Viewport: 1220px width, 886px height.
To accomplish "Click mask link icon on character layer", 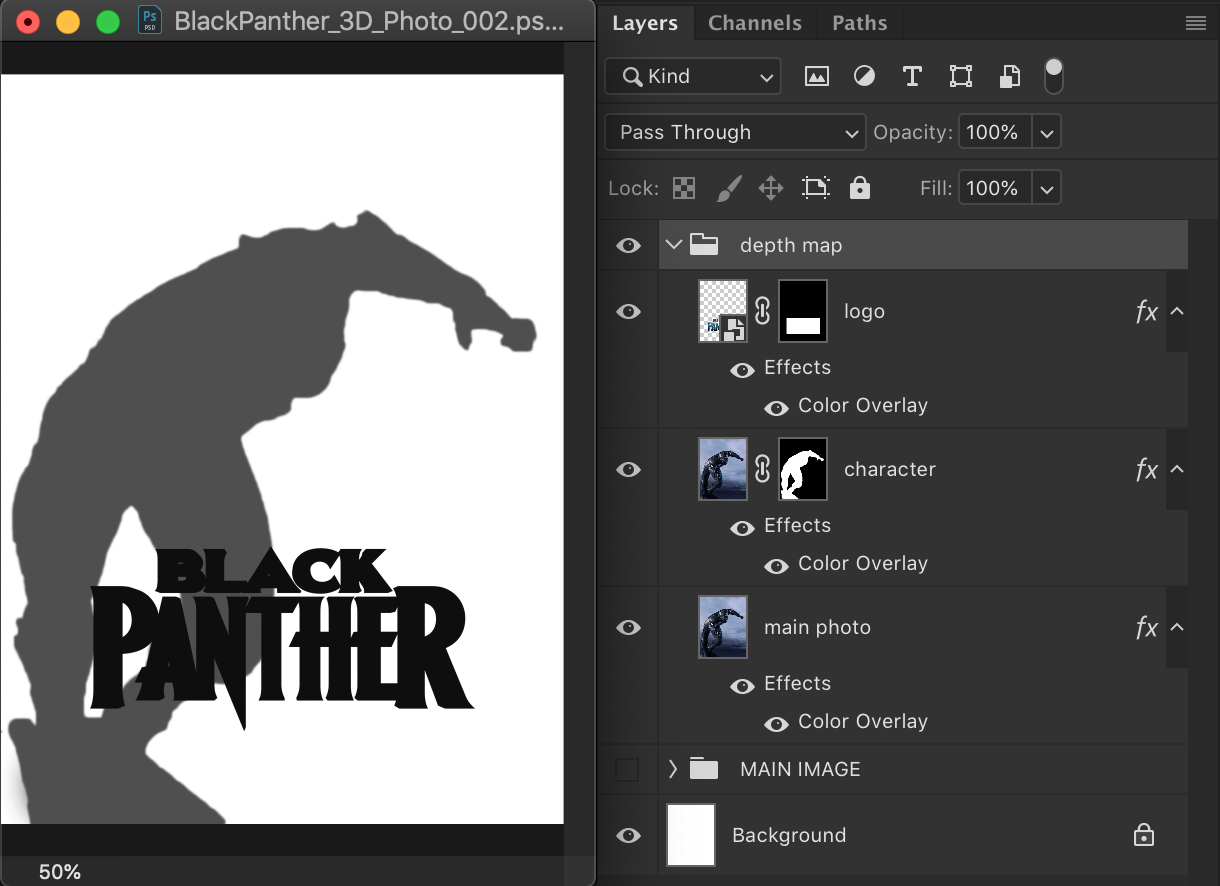I will click(762, 469).
